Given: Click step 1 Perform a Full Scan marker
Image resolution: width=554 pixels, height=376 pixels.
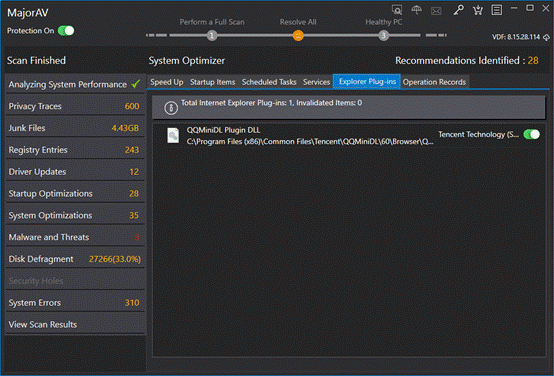Looking at the screenshot, I should coord(212,35).
